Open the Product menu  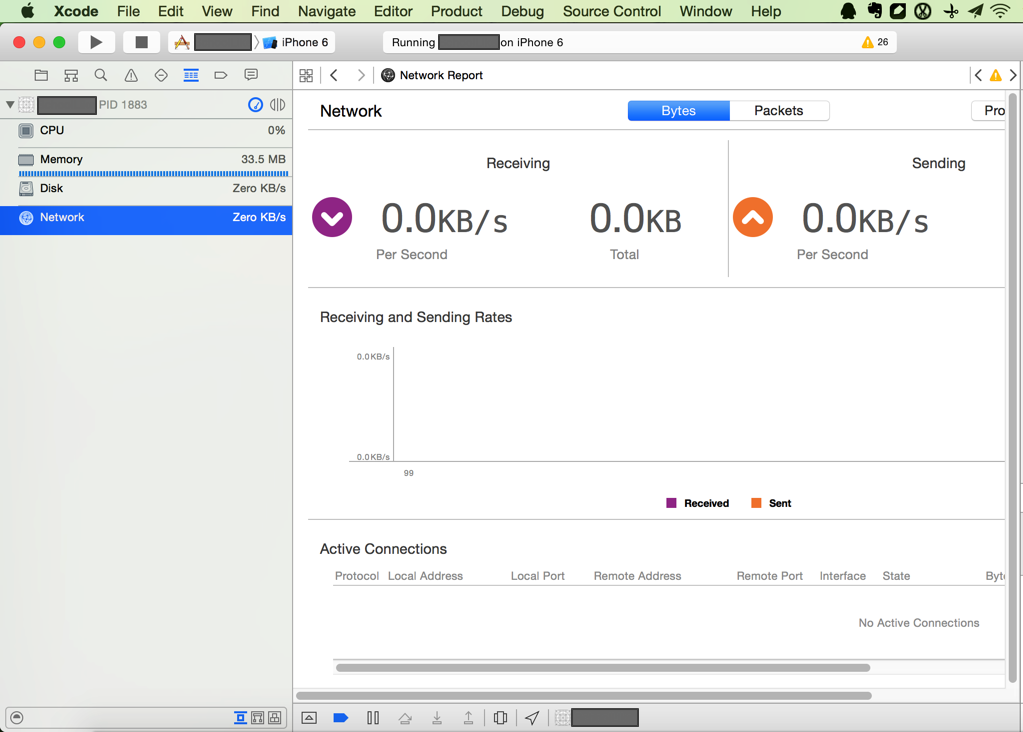click(456, 11)
